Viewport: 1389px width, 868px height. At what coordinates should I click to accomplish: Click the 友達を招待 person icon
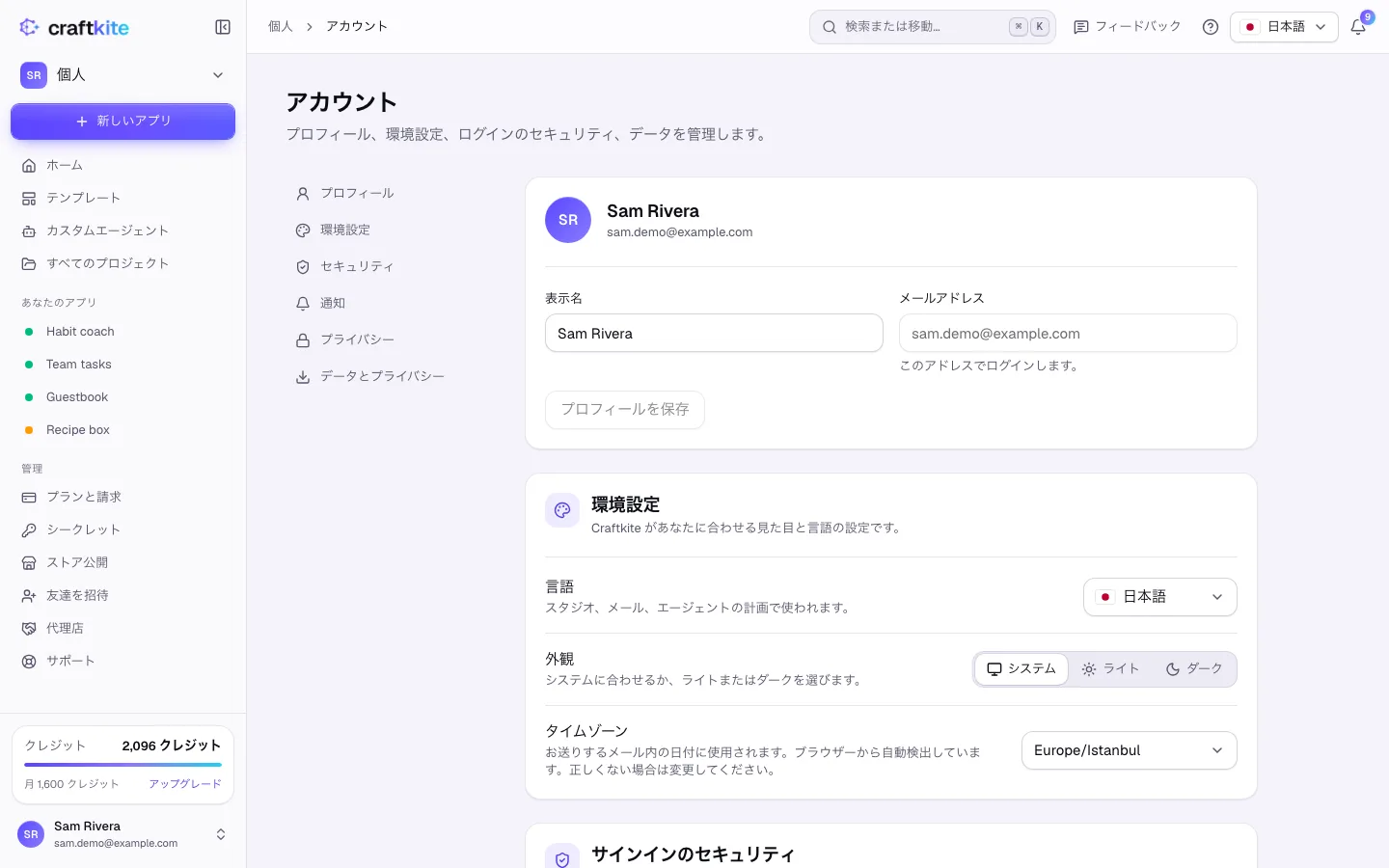click(x=29, y=595)
